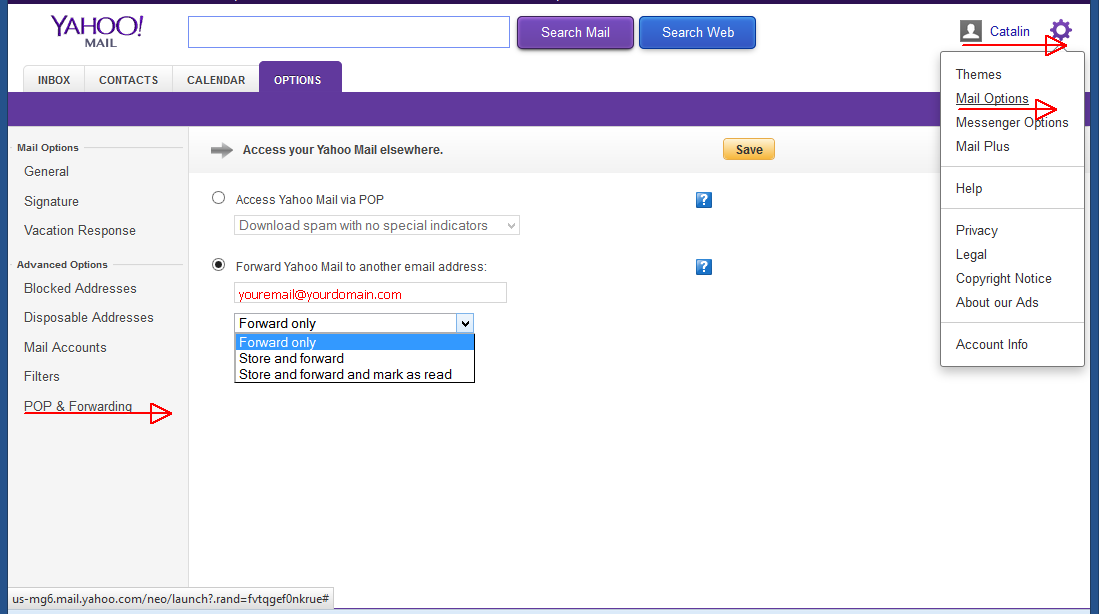This screenshot has width=1099, height=614.
Task: Choose 'Store and forward' option
Action: [355, 358]
